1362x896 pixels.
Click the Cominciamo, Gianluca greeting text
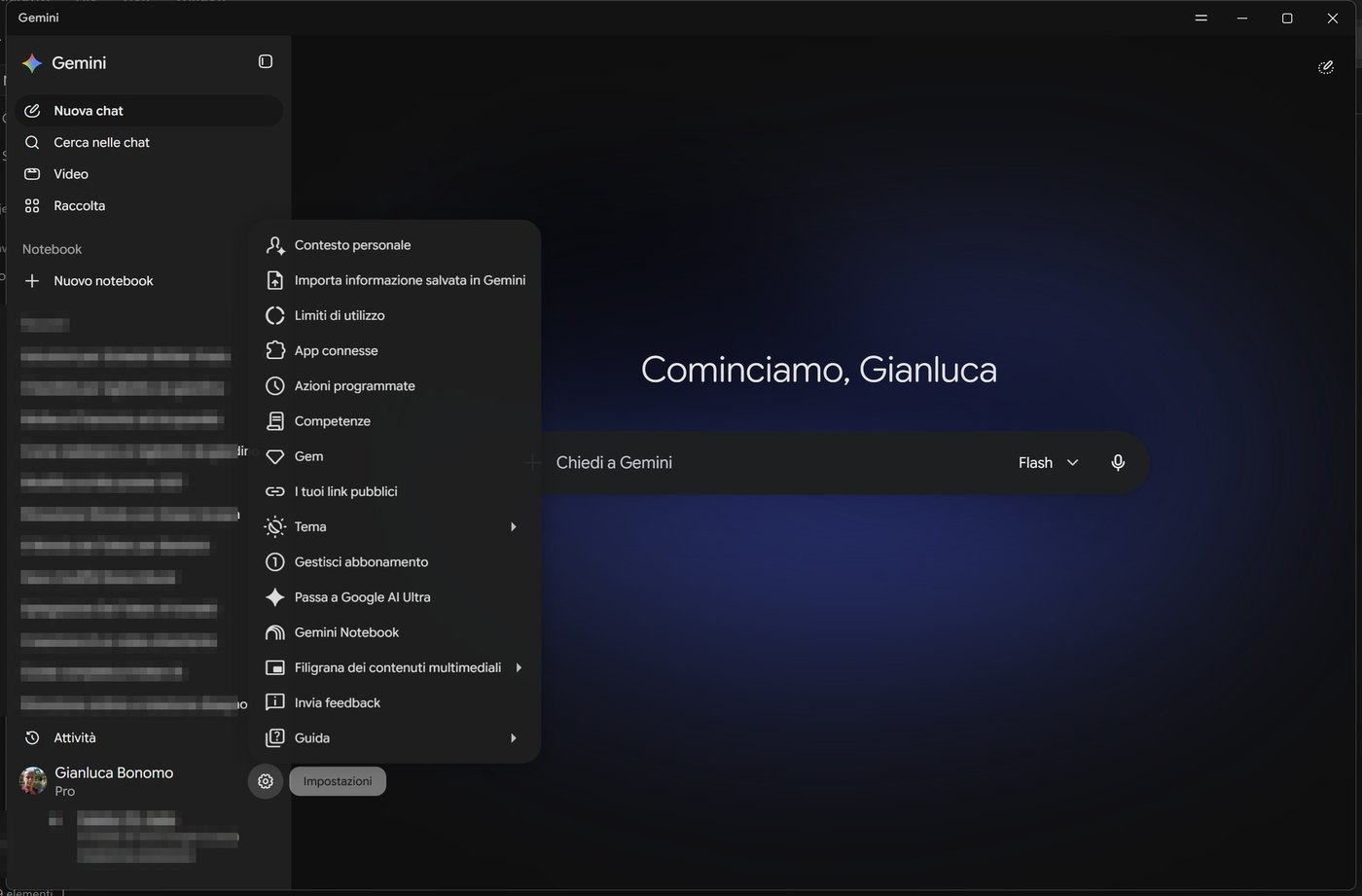819,370
